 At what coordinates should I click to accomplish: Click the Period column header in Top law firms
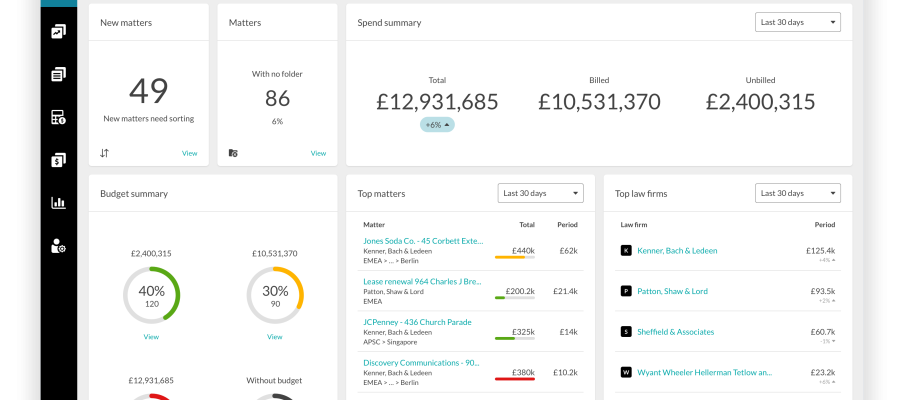coord(824,225)
